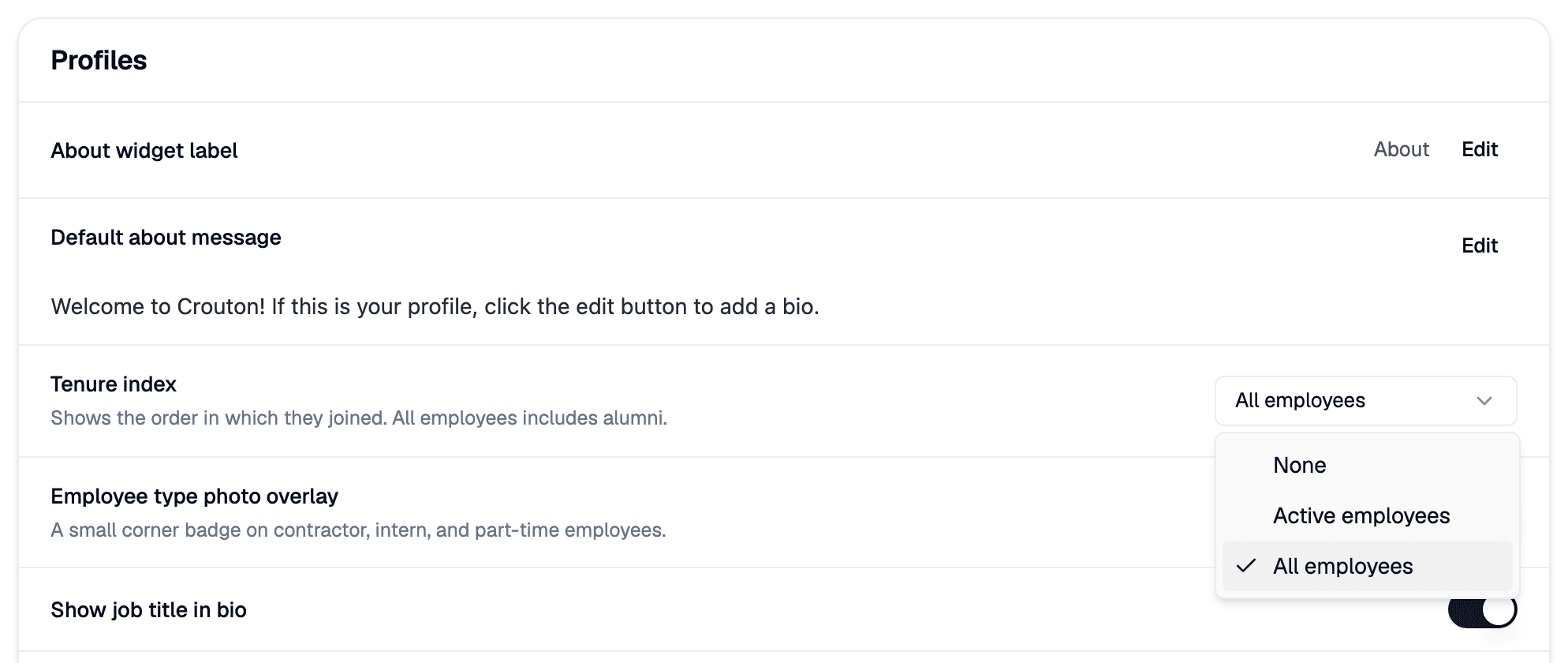This screenshot has width=1568, height=663.
Task: Toggle Show job title in bio switch
Action: (x=1482, y=610)
